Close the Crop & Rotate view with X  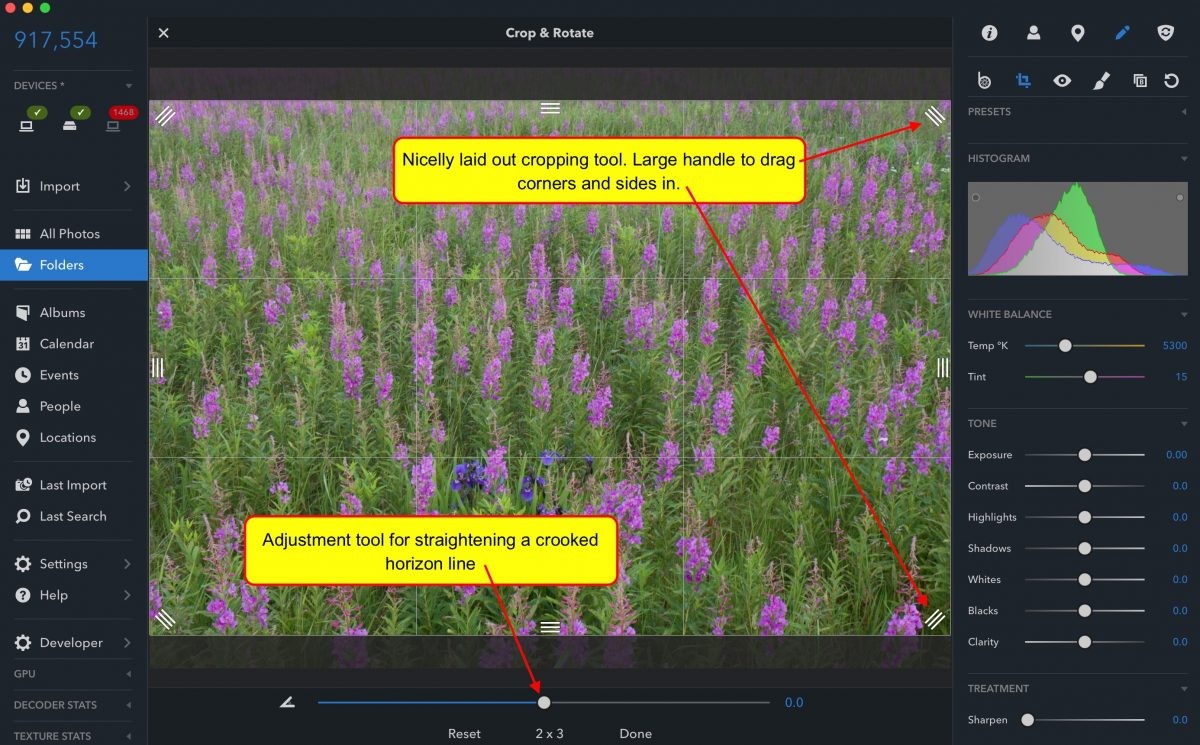tap(164, 33)
